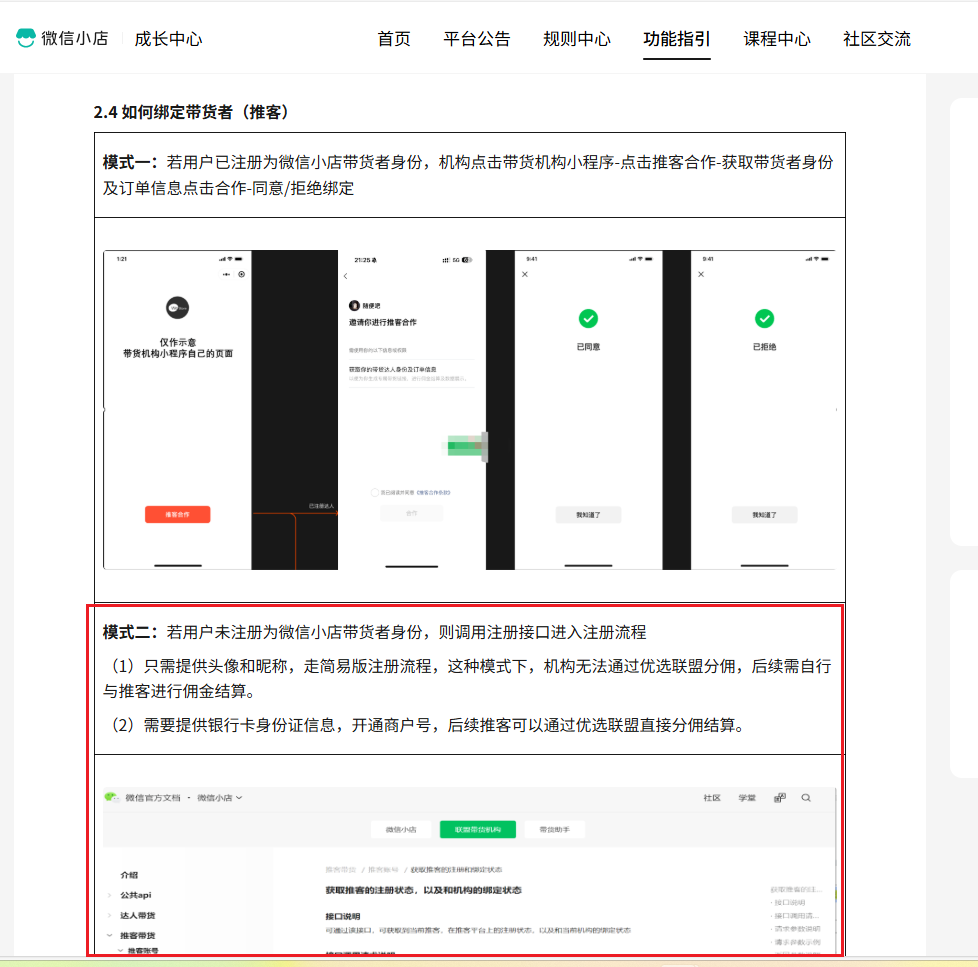Click the search magnifier icon in docs header

(x=806, y=798)
